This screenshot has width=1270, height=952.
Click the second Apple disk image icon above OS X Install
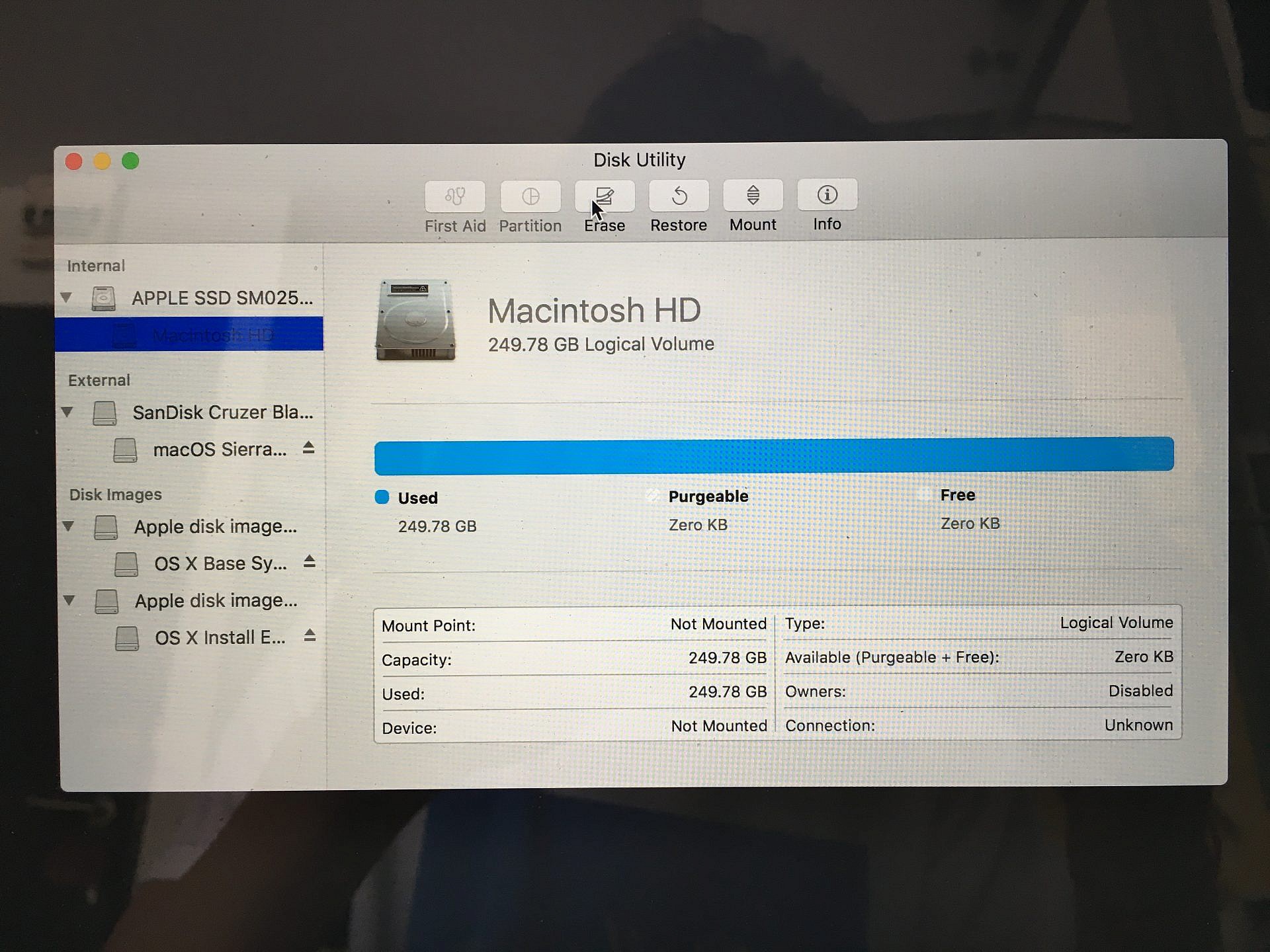tap(106, 601)
